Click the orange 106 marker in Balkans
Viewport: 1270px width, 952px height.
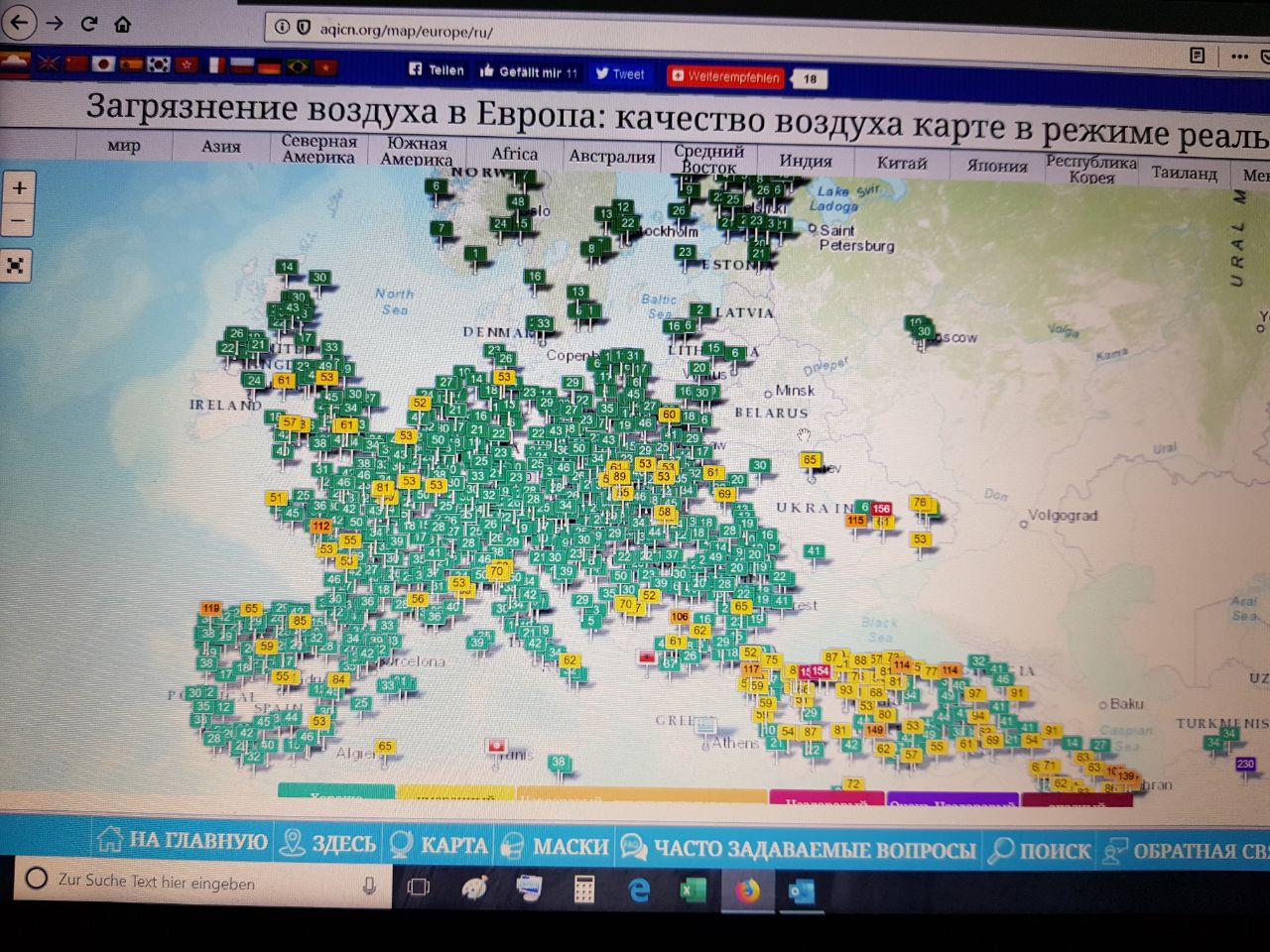[x=680, y=616]
